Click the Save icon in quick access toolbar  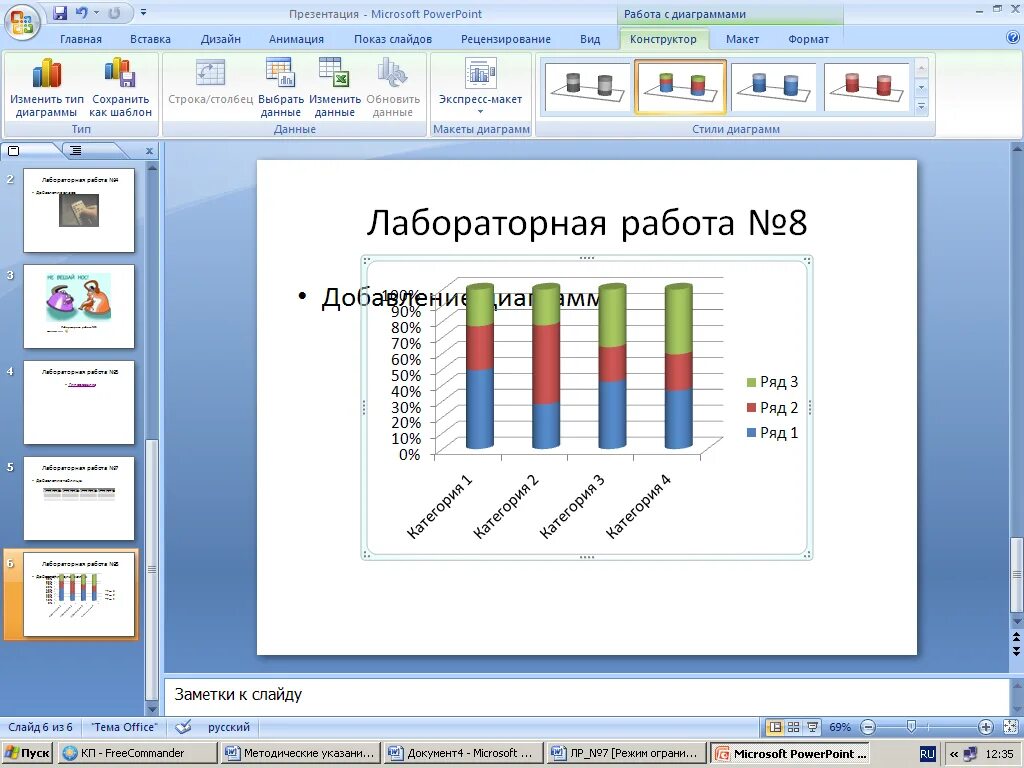[x=60, y=13]
